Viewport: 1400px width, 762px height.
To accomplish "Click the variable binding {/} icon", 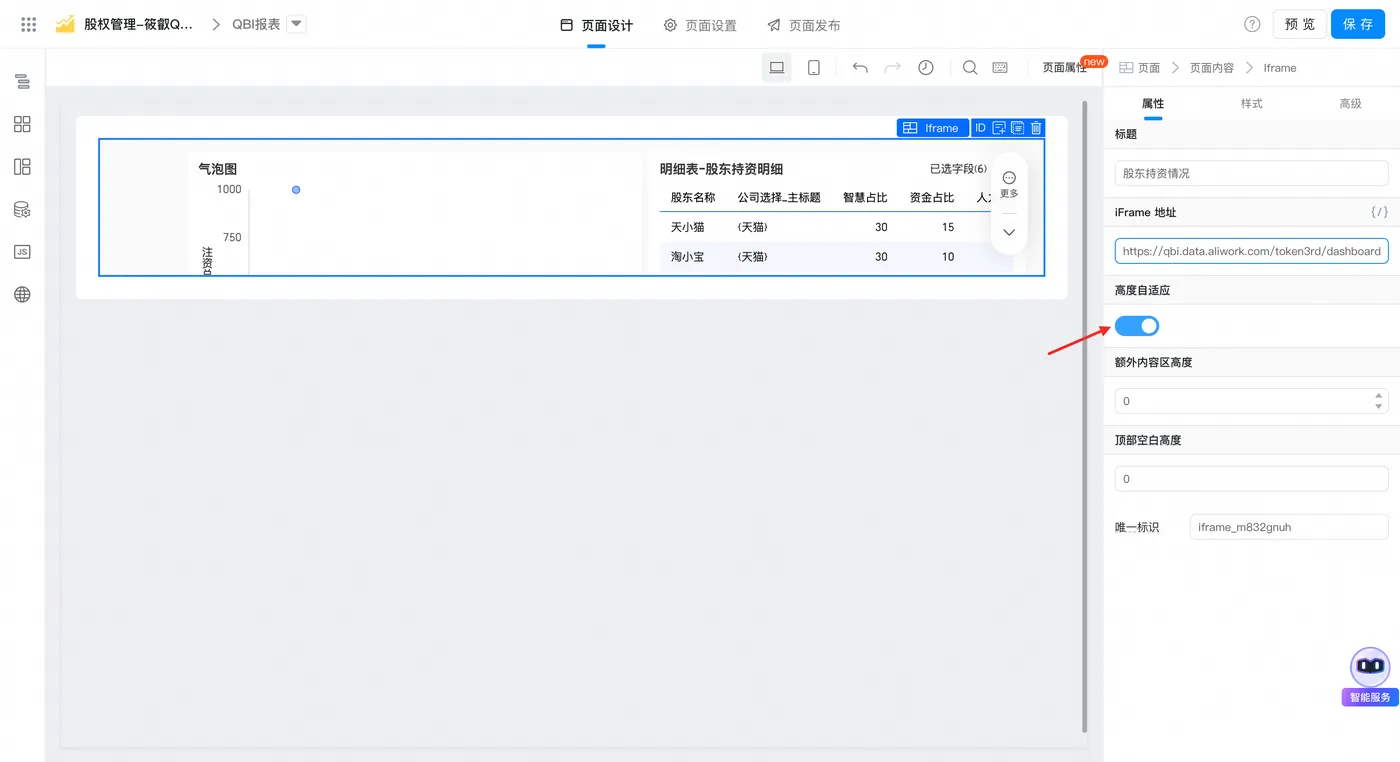I will point(1379,212).
